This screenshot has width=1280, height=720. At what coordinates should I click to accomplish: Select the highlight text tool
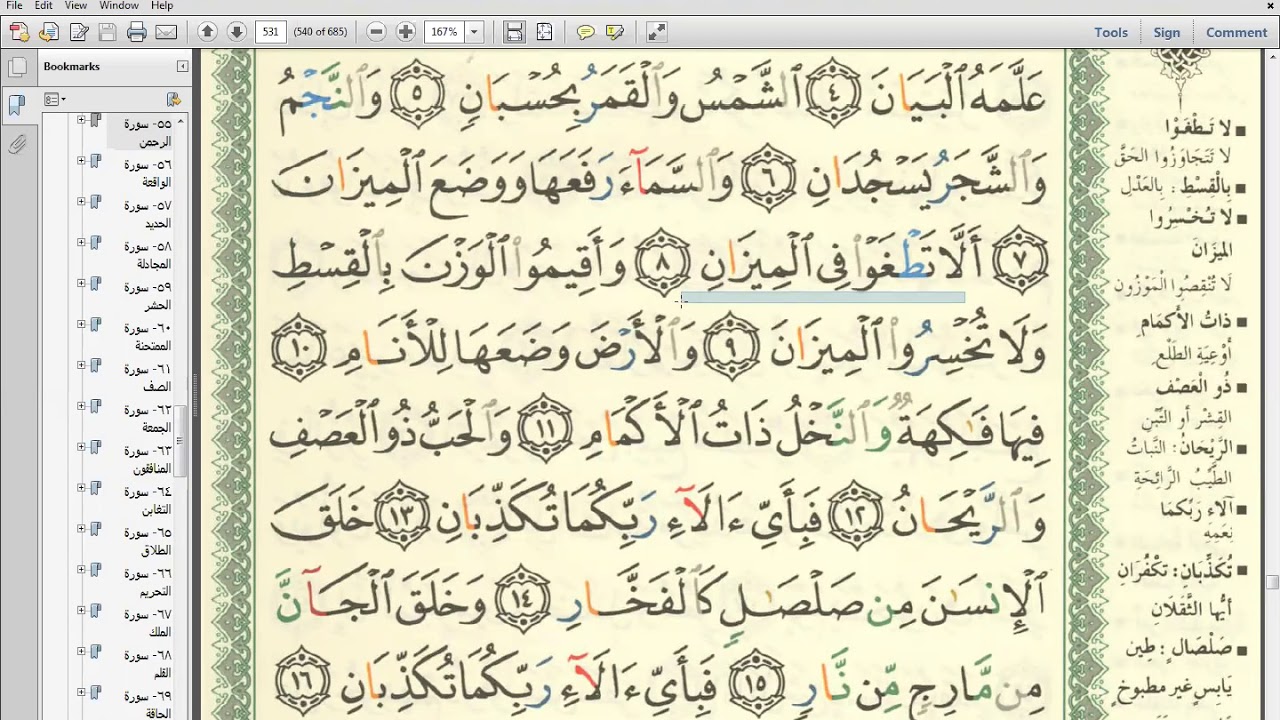coord(615,32)
